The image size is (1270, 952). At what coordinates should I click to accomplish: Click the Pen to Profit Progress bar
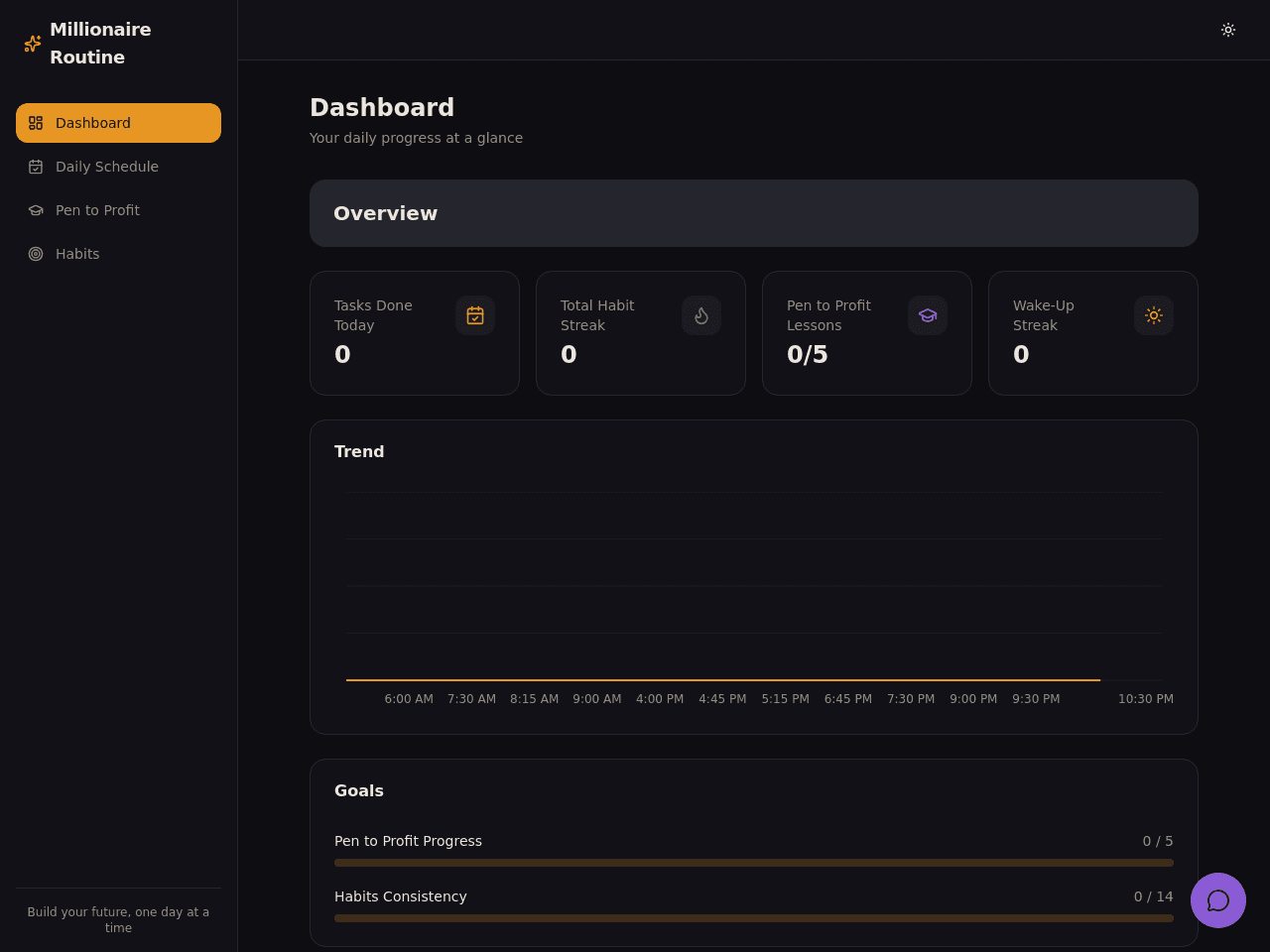click(x=754, y=863)
